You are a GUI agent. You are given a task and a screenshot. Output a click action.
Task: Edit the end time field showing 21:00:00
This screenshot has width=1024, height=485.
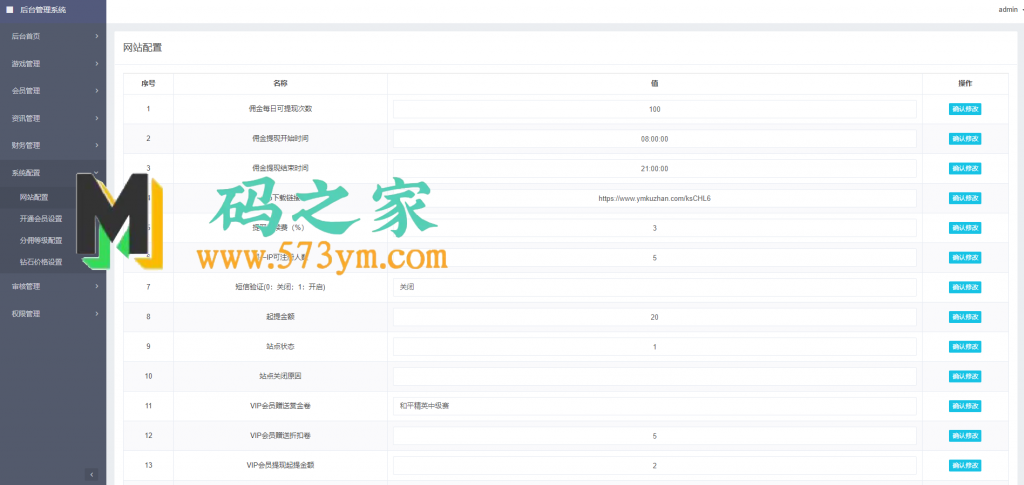(x=654, y=168)
